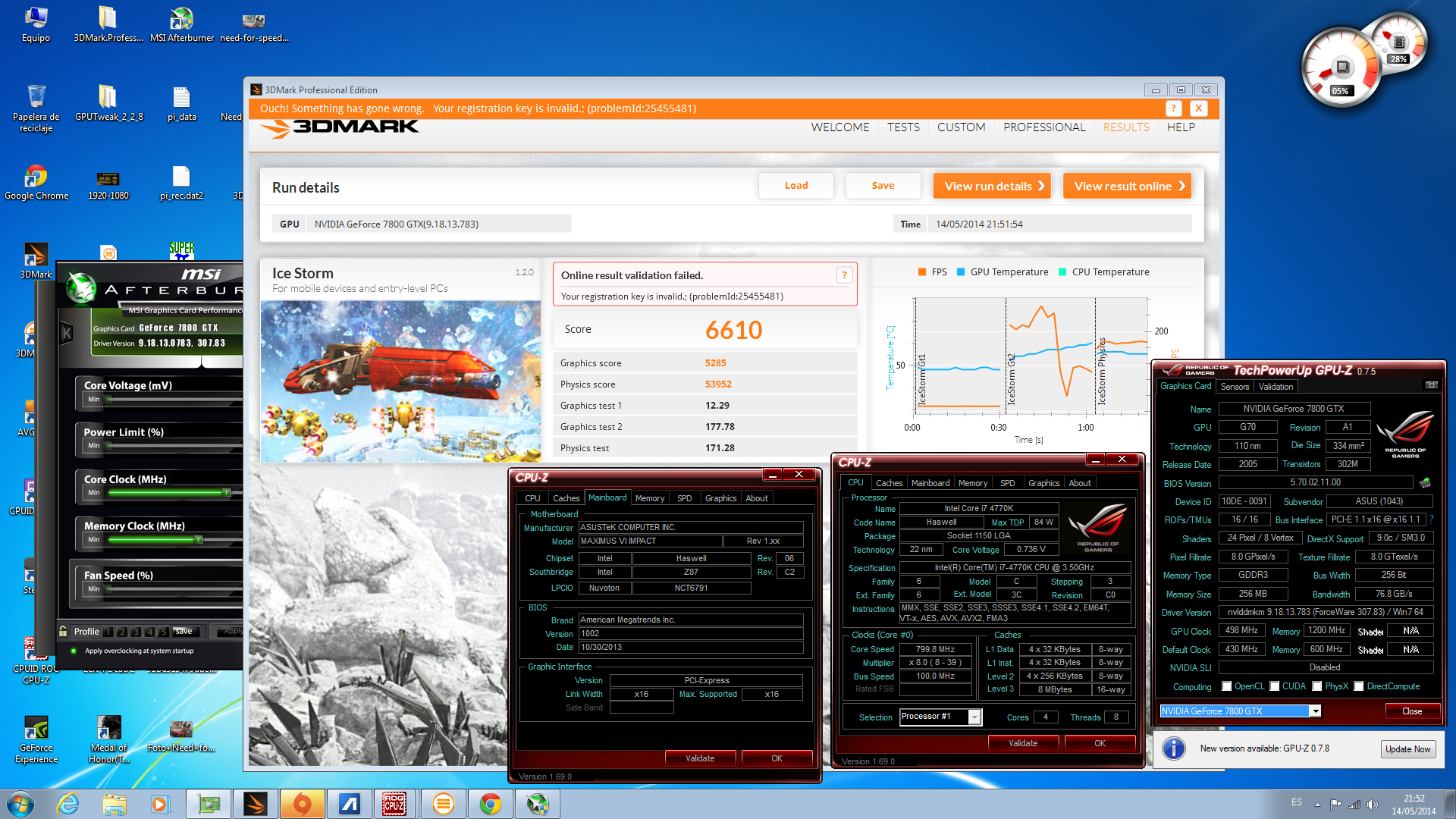Image resolution: width=1456 pixels, height=819 pixels.
Task: Click Update Now in GPU-Z notice
Action: click(1407, 749)
